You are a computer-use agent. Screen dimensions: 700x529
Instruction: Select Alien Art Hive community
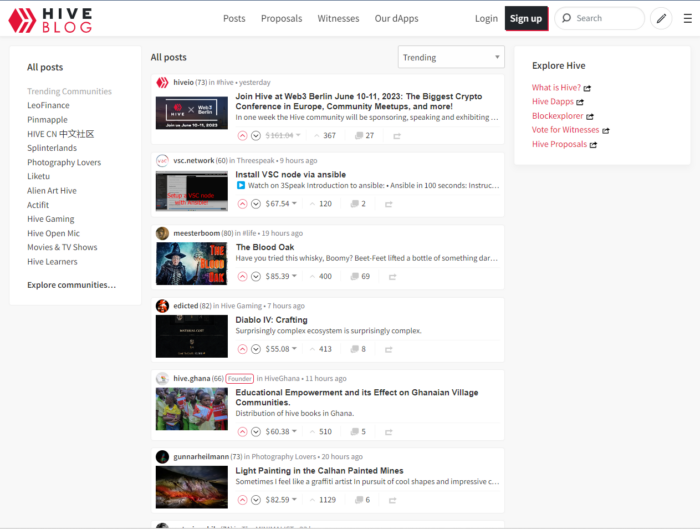pyautogui.click(x=52, y=191)
